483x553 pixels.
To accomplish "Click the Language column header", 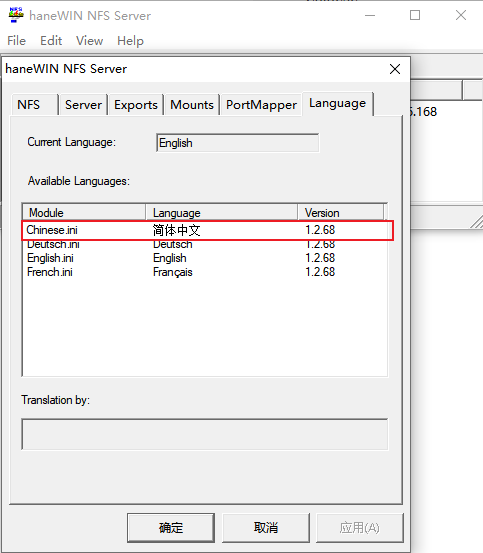I will (221, 213).
